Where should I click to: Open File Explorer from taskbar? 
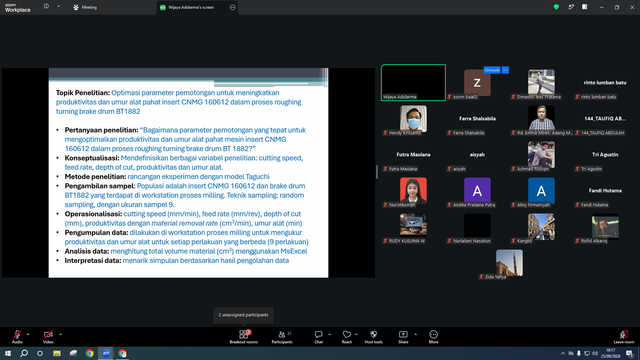pos(57,353)
